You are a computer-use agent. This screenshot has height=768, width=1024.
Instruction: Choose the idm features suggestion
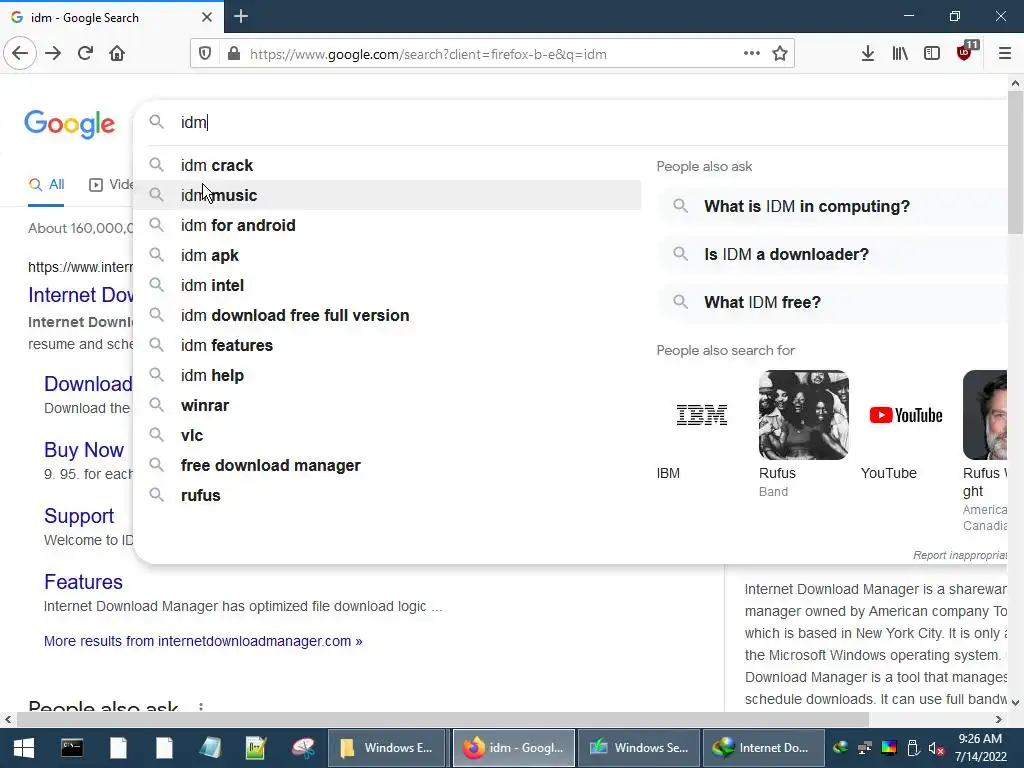(x=387, y=345)
